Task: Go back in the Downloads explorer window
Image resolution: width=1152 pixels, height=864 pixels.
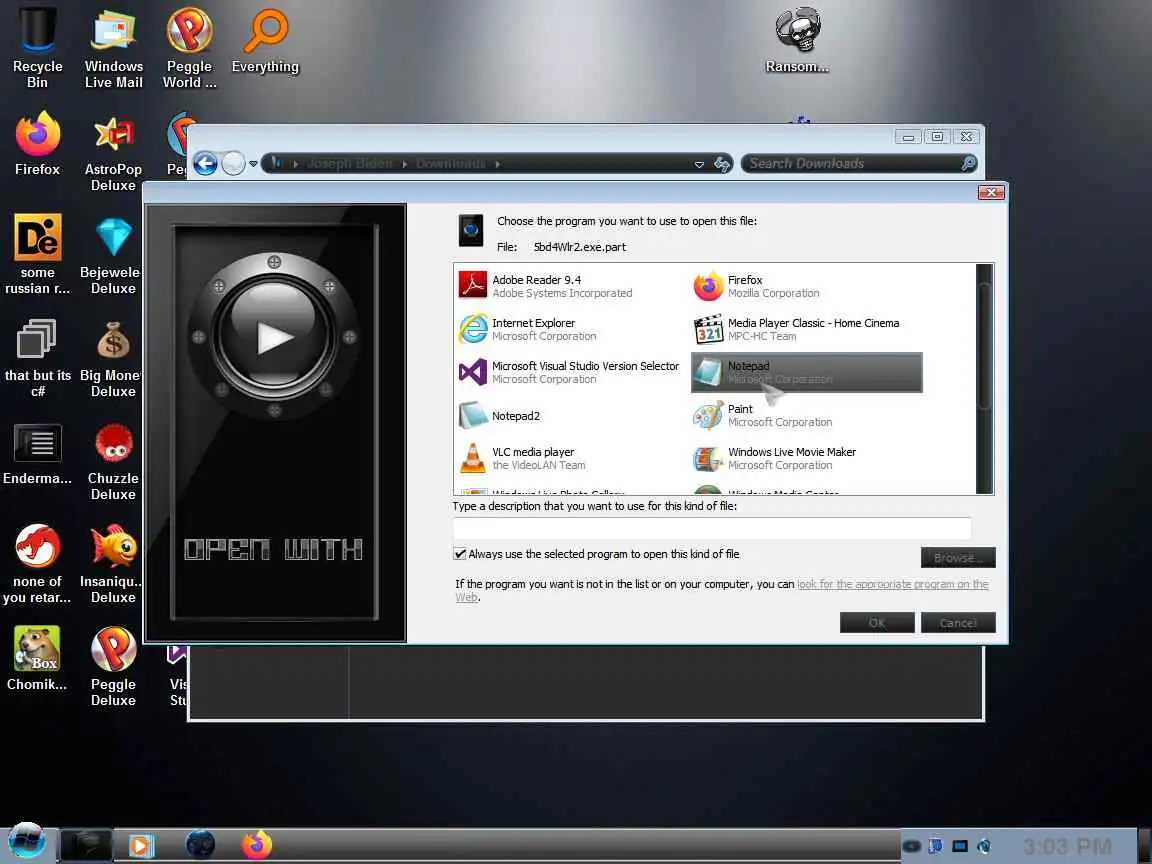Action: (205, 163)
